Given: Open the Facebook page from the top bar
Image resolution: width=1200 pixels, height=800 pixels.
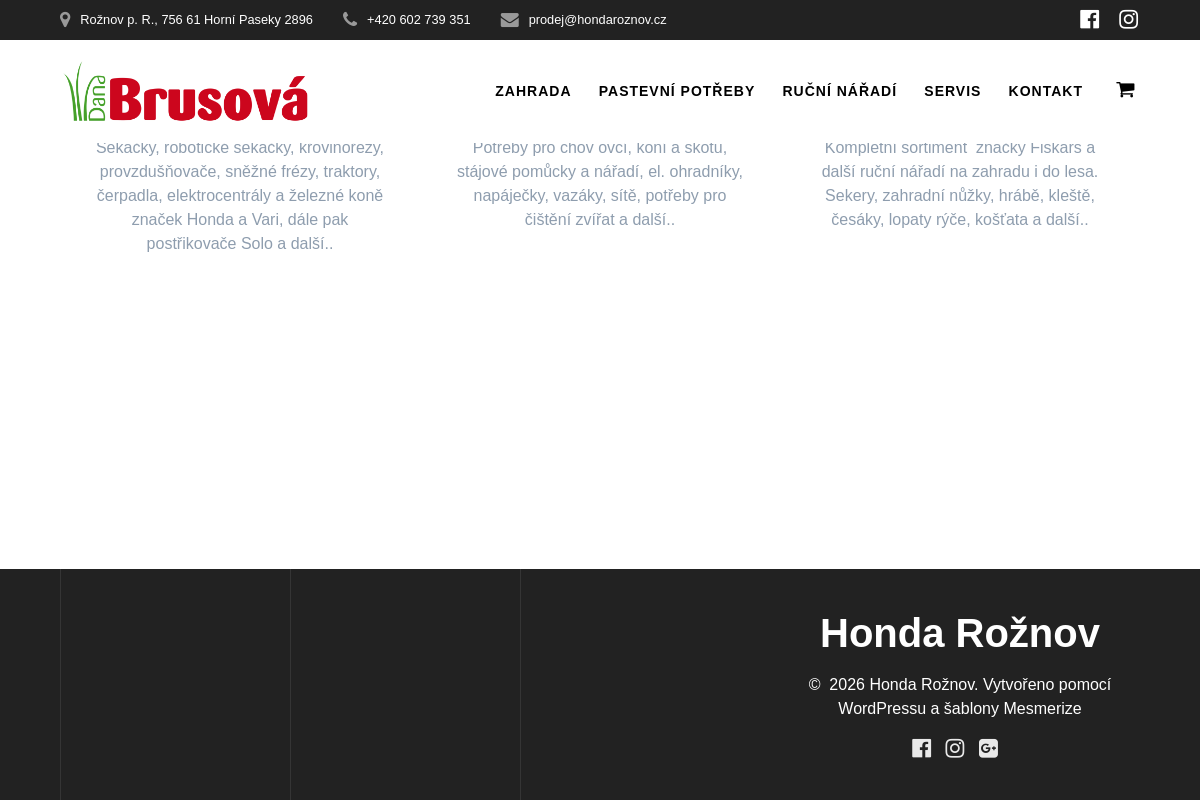Looking at the screenshot, I should pos(1089,19).
